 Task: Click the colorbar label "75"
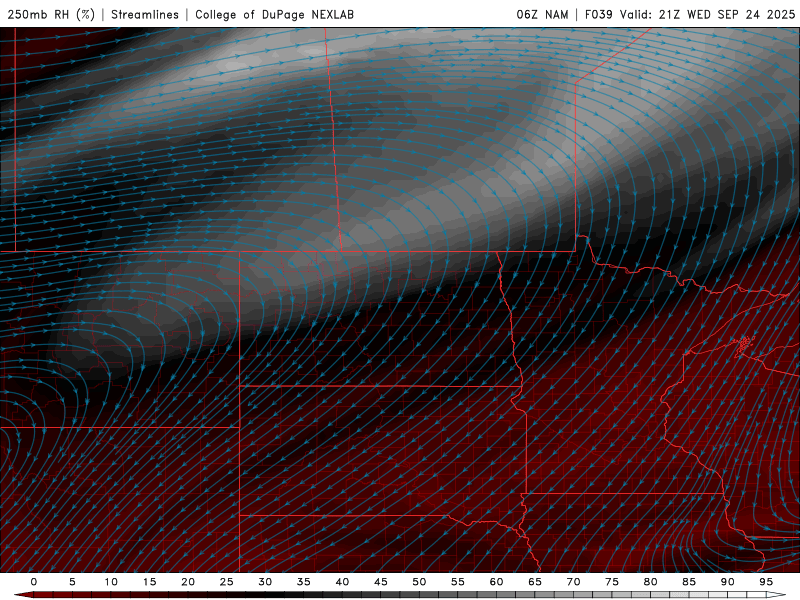click(x=612, y=582)
